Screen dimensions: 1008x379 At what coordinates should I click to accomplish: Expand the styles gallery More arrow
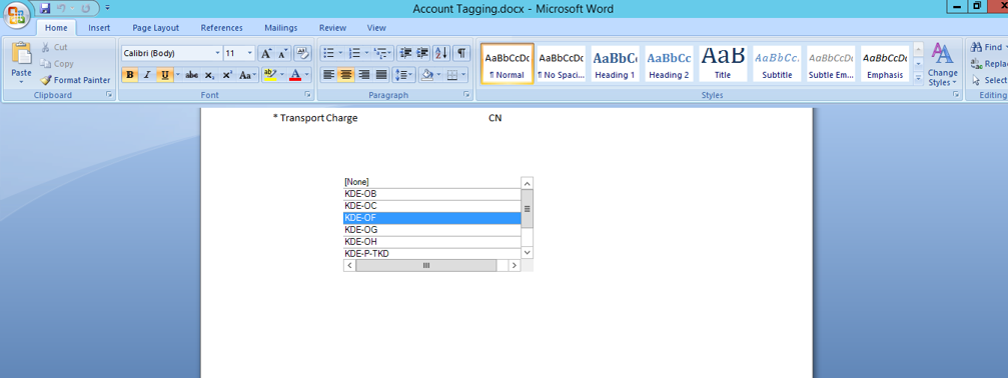[x=918, y=77]
